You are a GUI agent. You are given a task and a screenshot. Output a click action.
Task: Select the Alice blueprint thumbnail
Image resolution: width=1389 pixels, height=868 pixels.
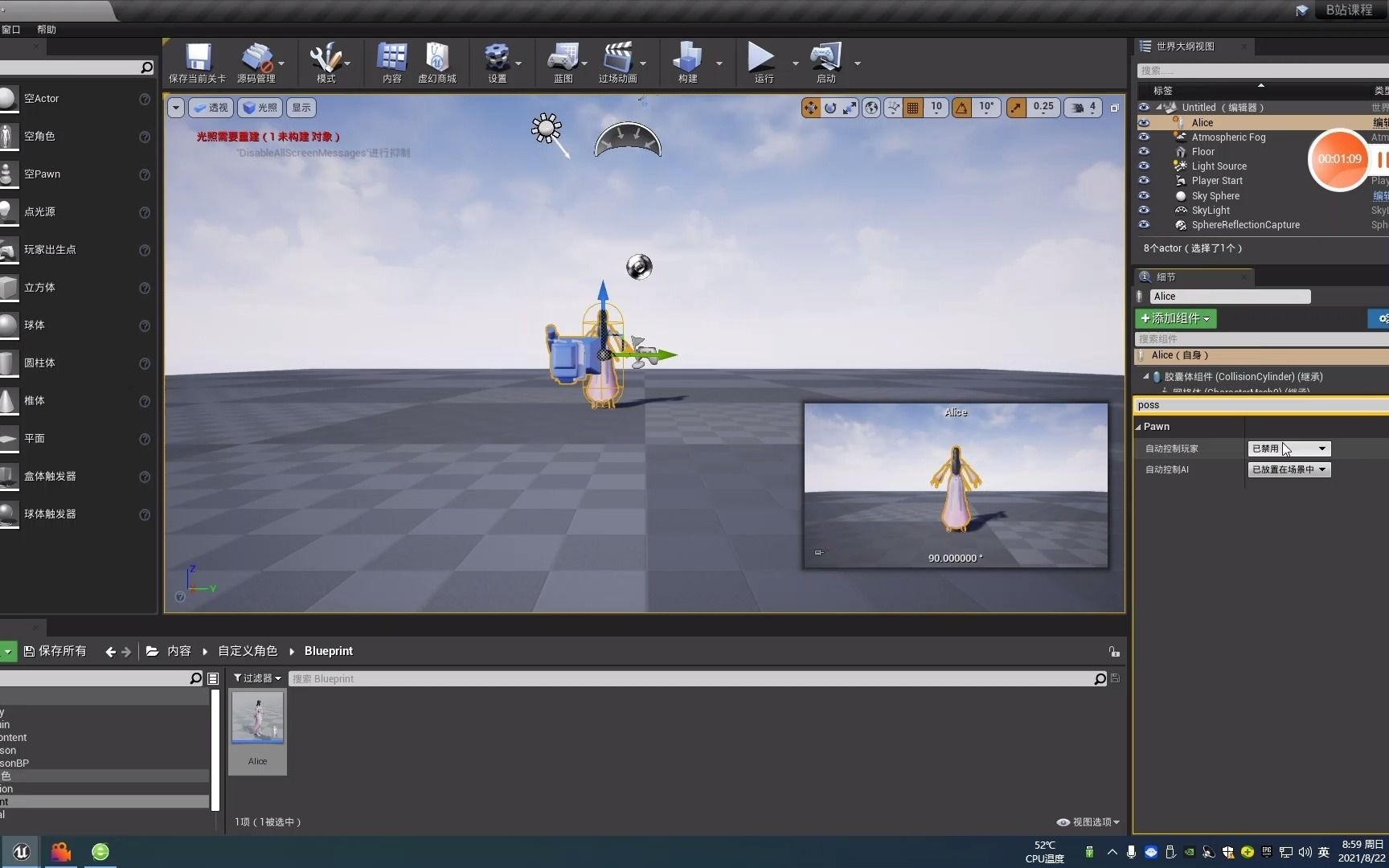(256, 718)
